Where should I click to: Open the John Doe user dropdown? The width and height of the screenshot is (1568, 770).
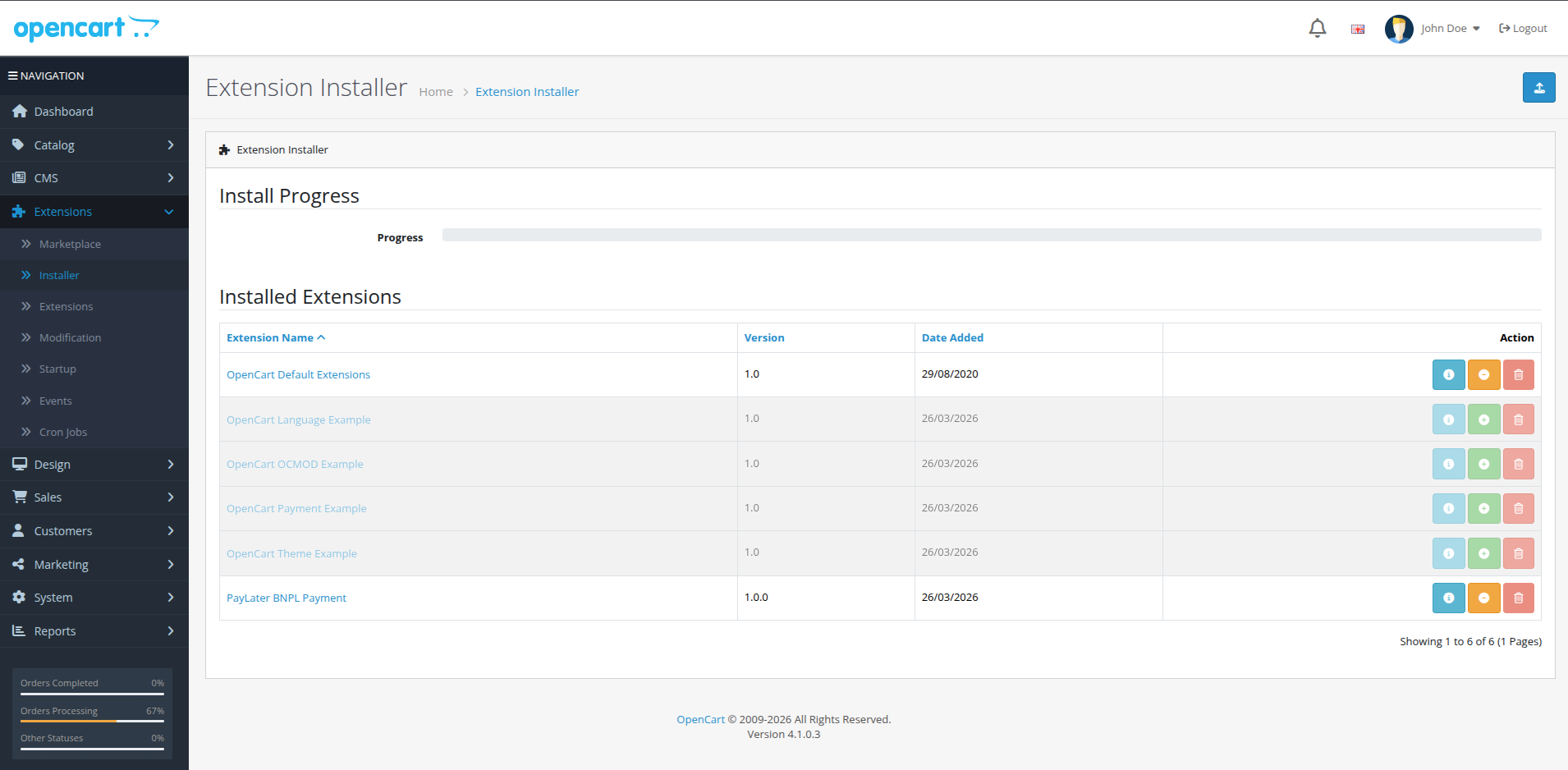point(1450,29)
